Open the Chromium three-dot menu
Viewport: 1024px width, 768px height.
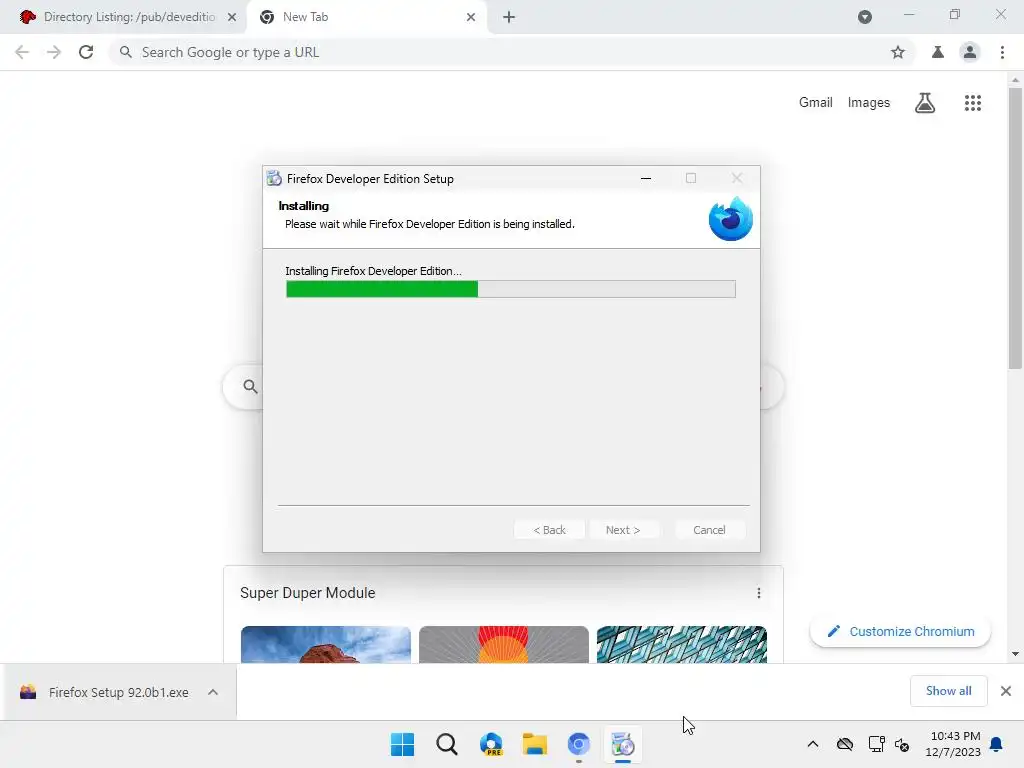[1002, 52]
